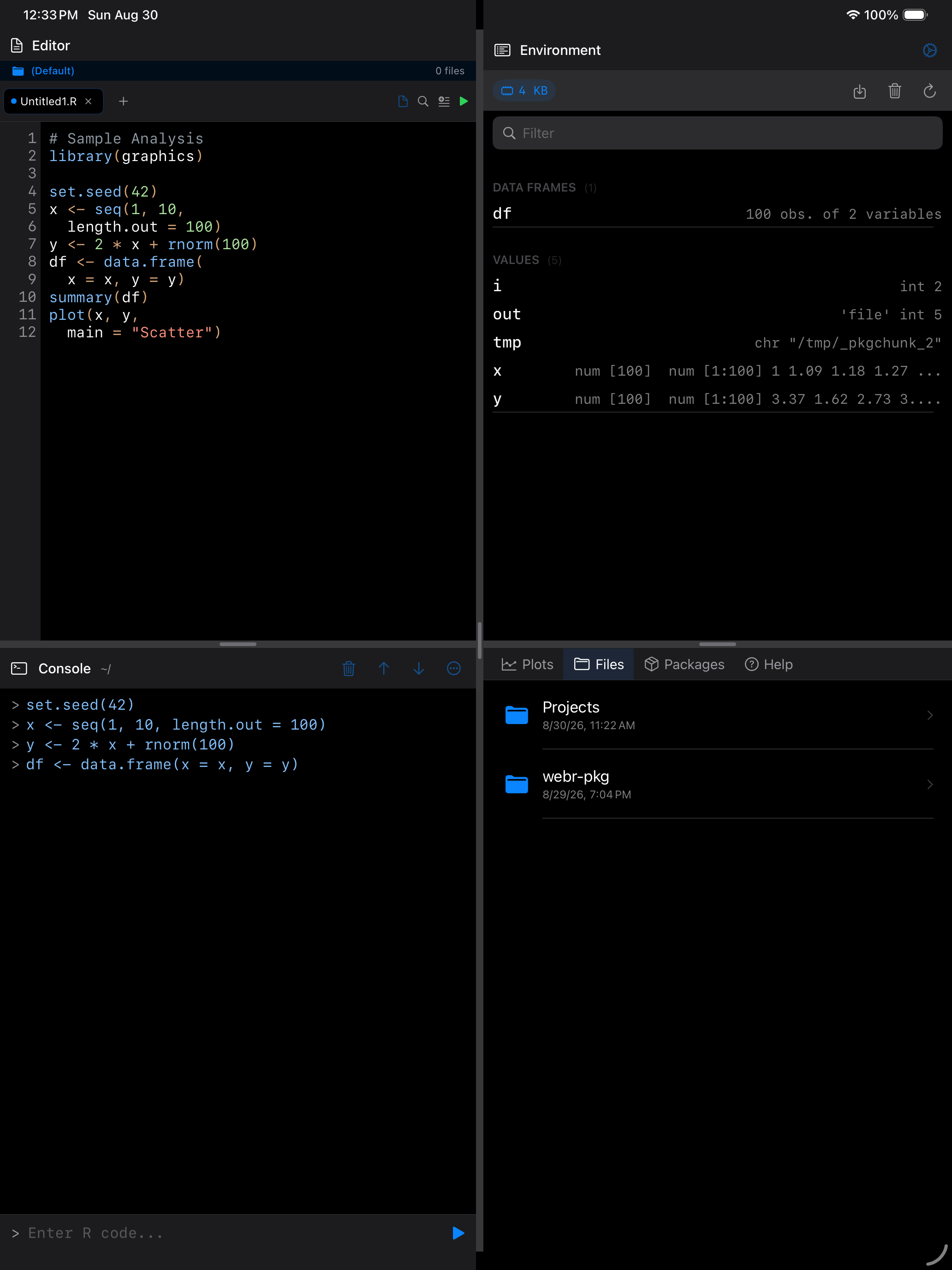Image resolution: width=952 pixels, height=1270 pixels.
Task: Select the Untitled1.R tab
Action: (x=54, y=101)
